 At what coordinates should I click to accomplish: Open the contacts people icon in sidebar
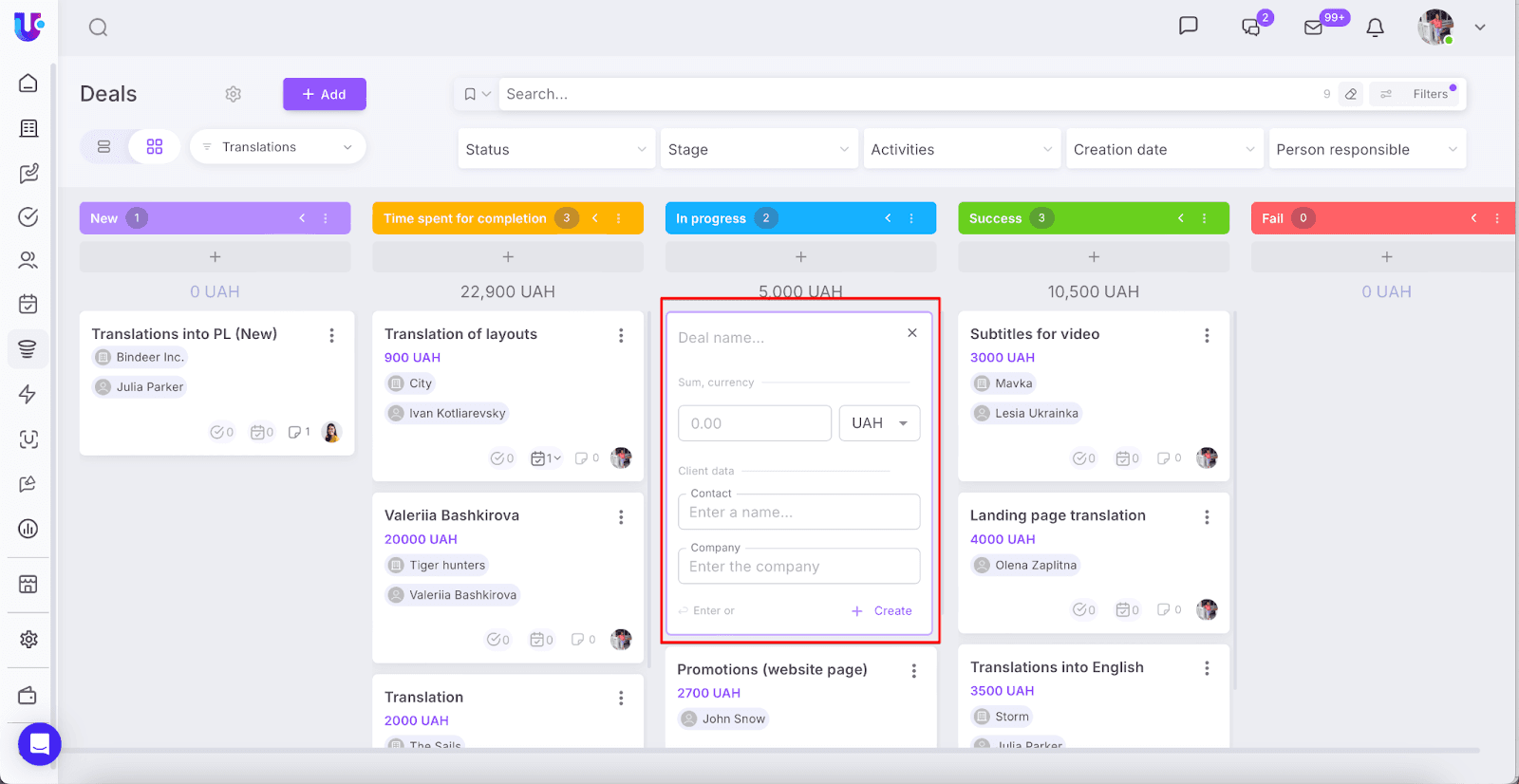coord(28,260)
